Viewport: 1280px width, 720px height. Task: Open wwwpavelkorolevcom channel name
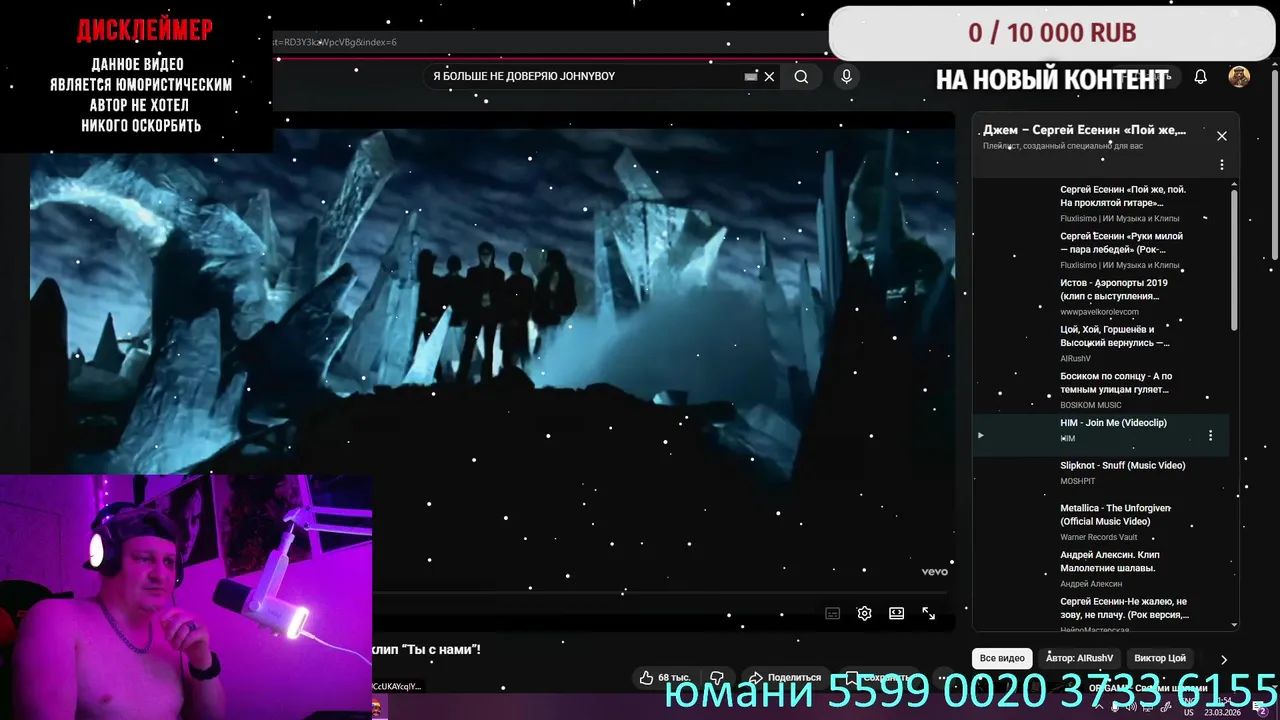click(x=1099, y=312)
